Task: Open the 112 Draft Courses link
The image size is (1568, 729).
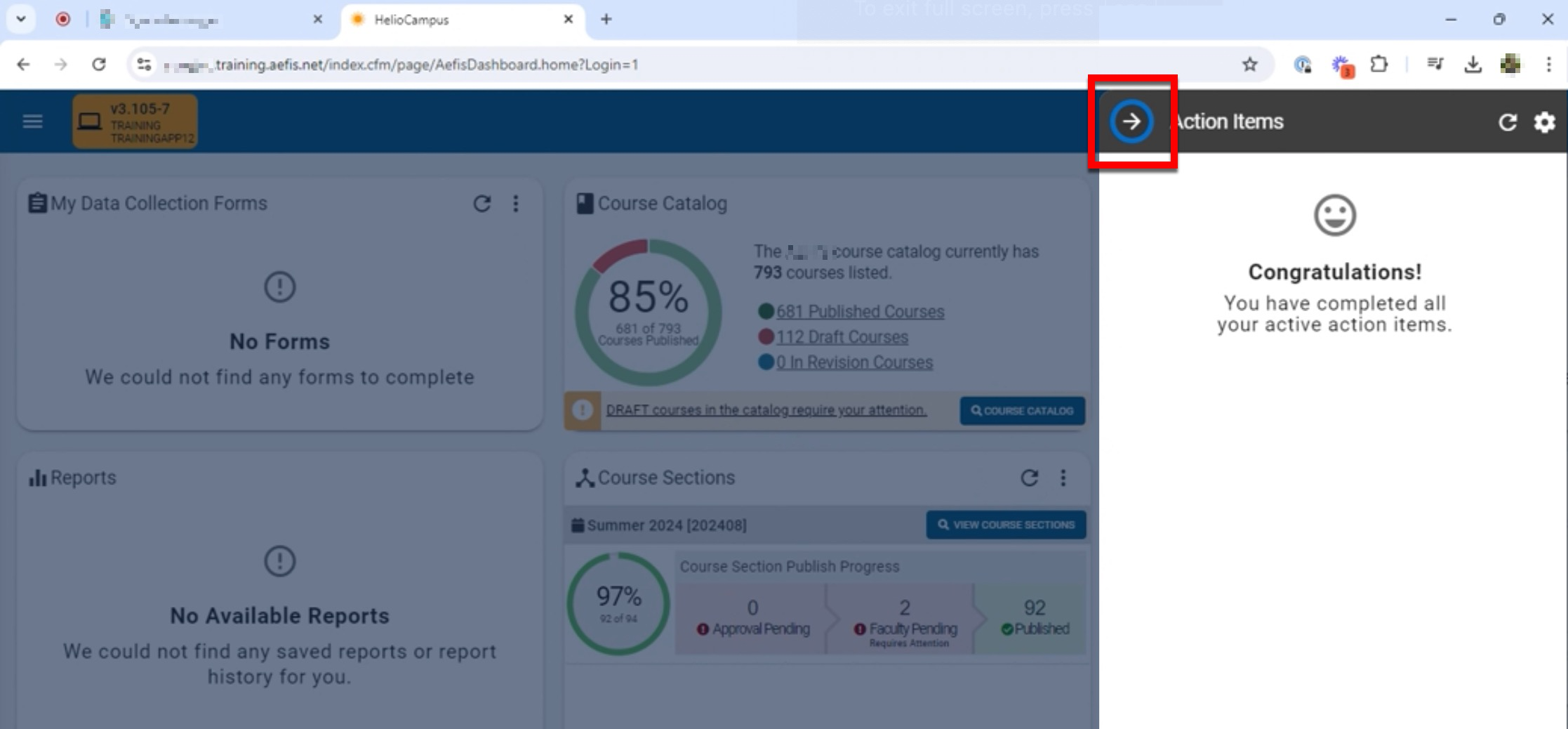Action: [x=842, y=337]
